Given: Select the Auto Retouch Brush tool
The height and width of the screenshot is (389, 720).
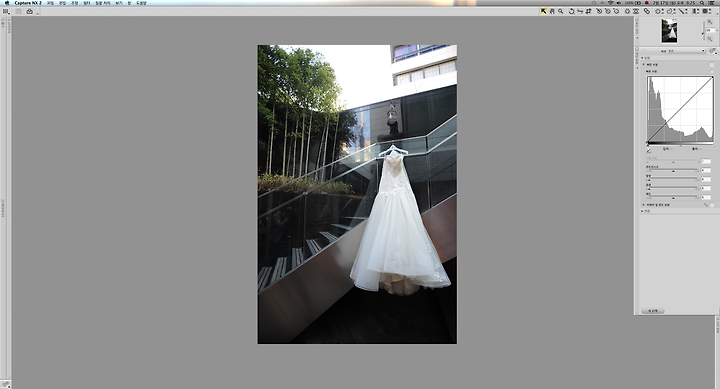Looking at the screenshot, I should pyautogui.click(x=647, y=11).
